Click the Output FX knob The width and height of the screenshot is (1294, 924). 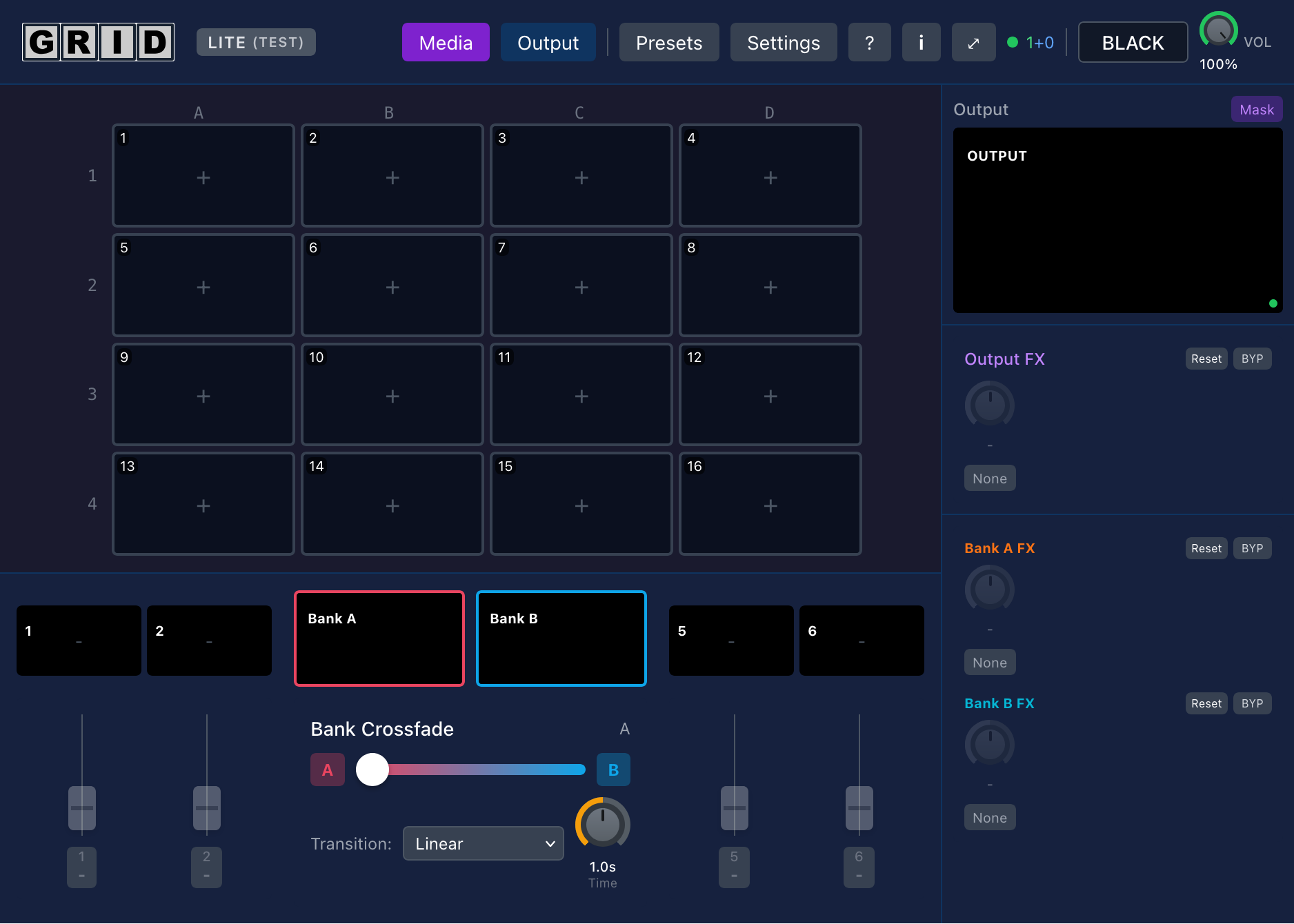pos(989,405)
